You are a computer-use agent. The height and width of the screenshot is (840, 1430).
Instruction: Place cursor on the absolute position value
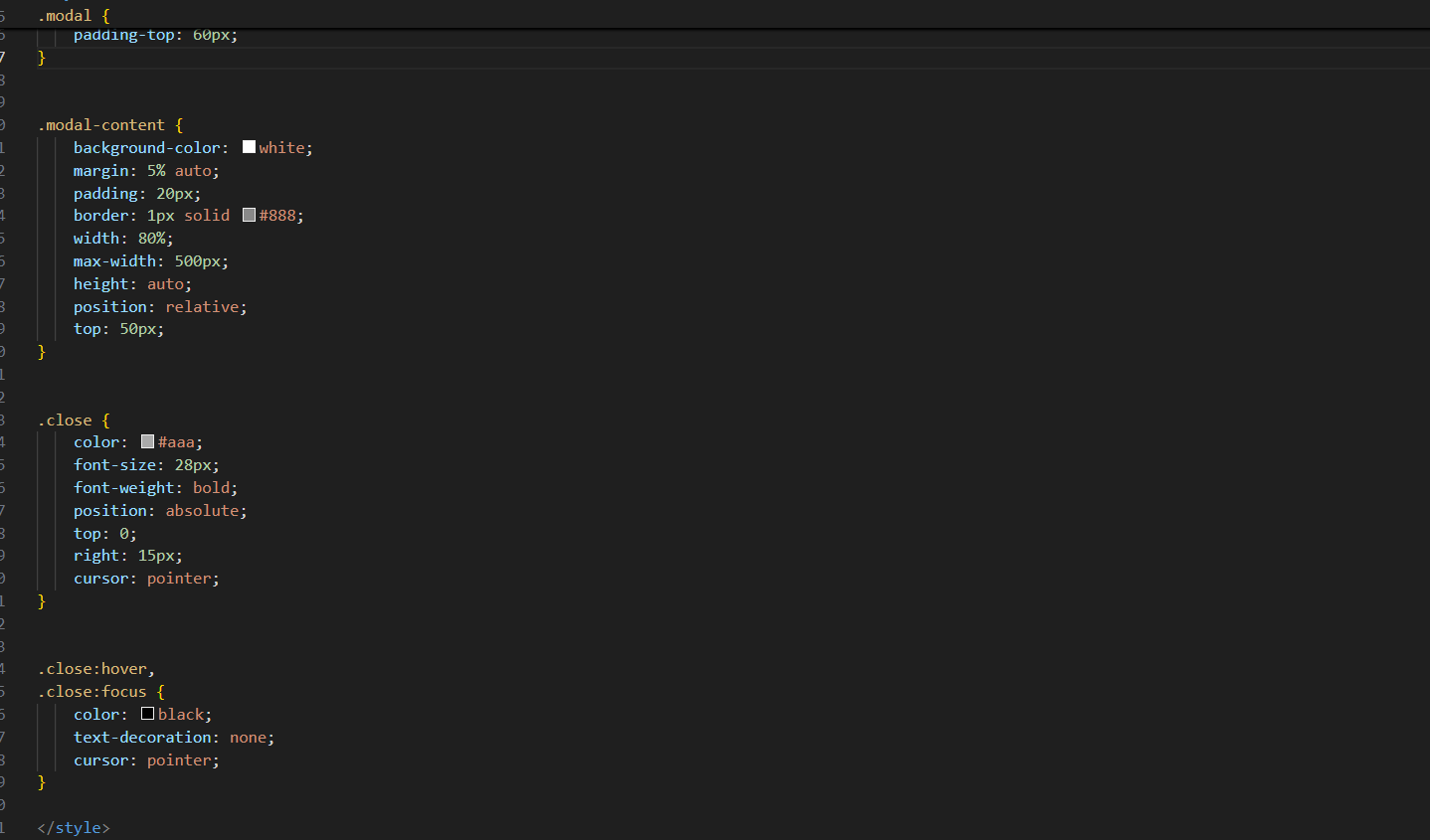point(202,511)
